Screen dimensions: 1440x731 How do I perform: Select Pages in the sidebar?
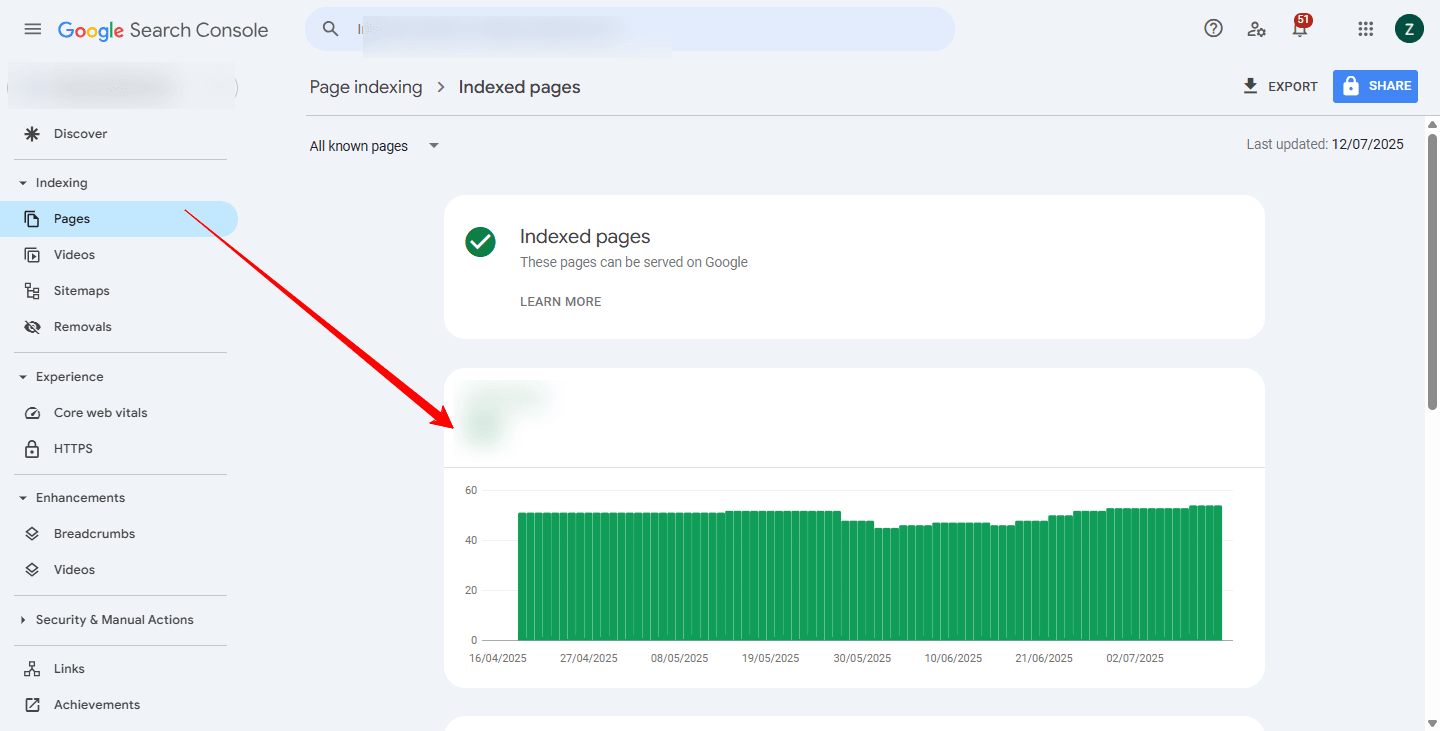tap(119, 219)
